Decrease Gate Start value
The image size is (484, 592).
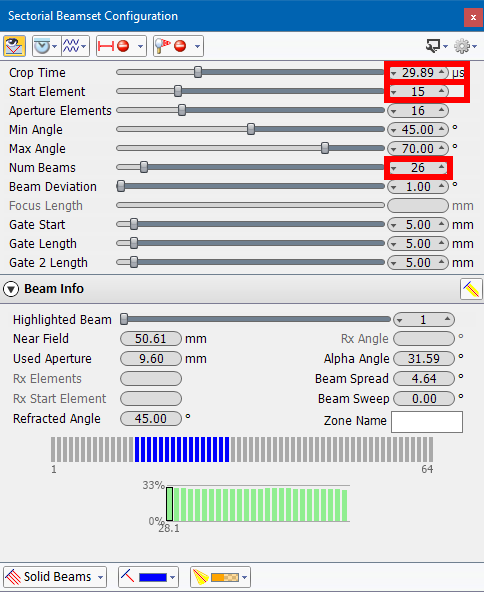tap(394, 225)
